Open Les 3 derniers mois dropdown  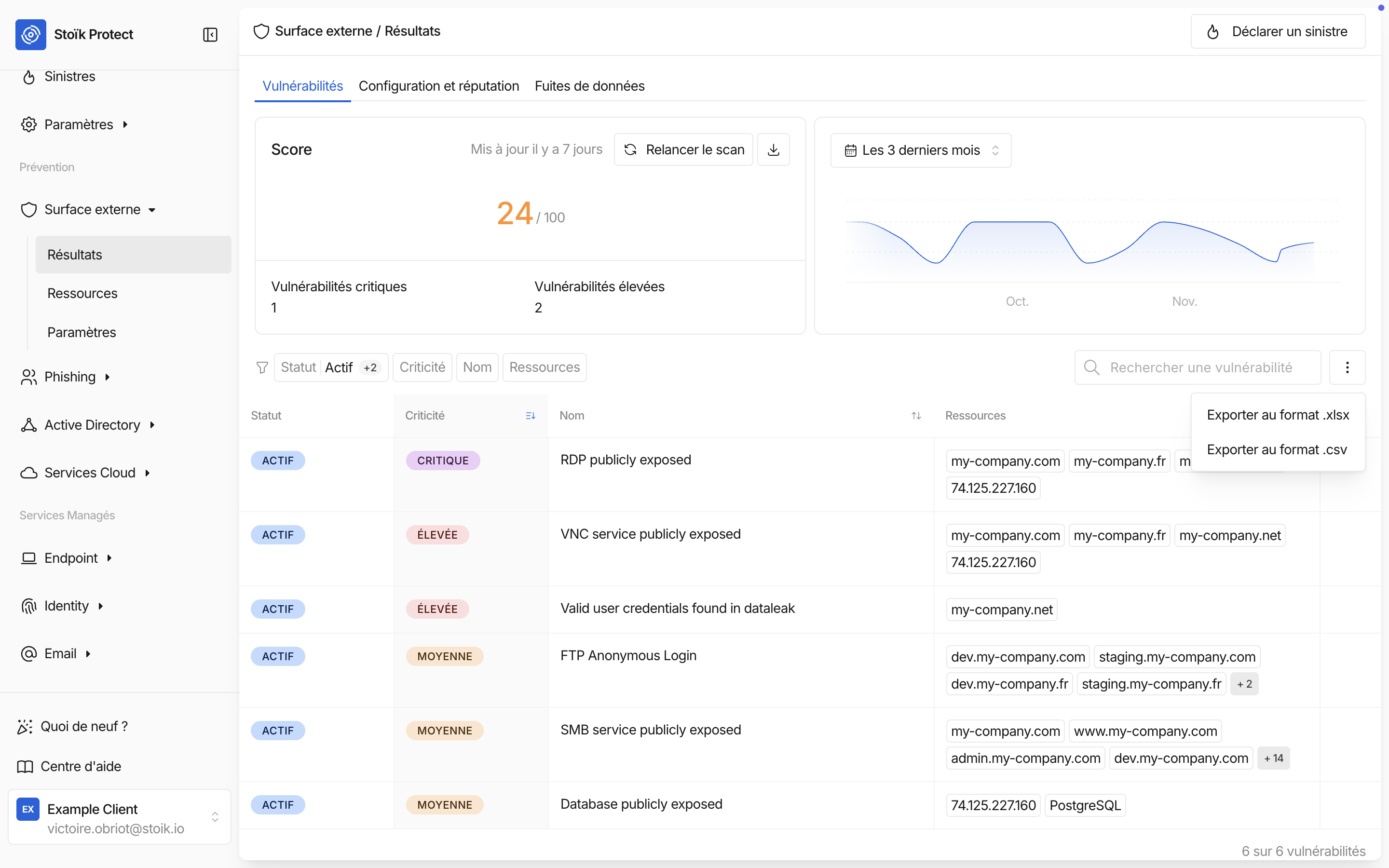[921, 150]
